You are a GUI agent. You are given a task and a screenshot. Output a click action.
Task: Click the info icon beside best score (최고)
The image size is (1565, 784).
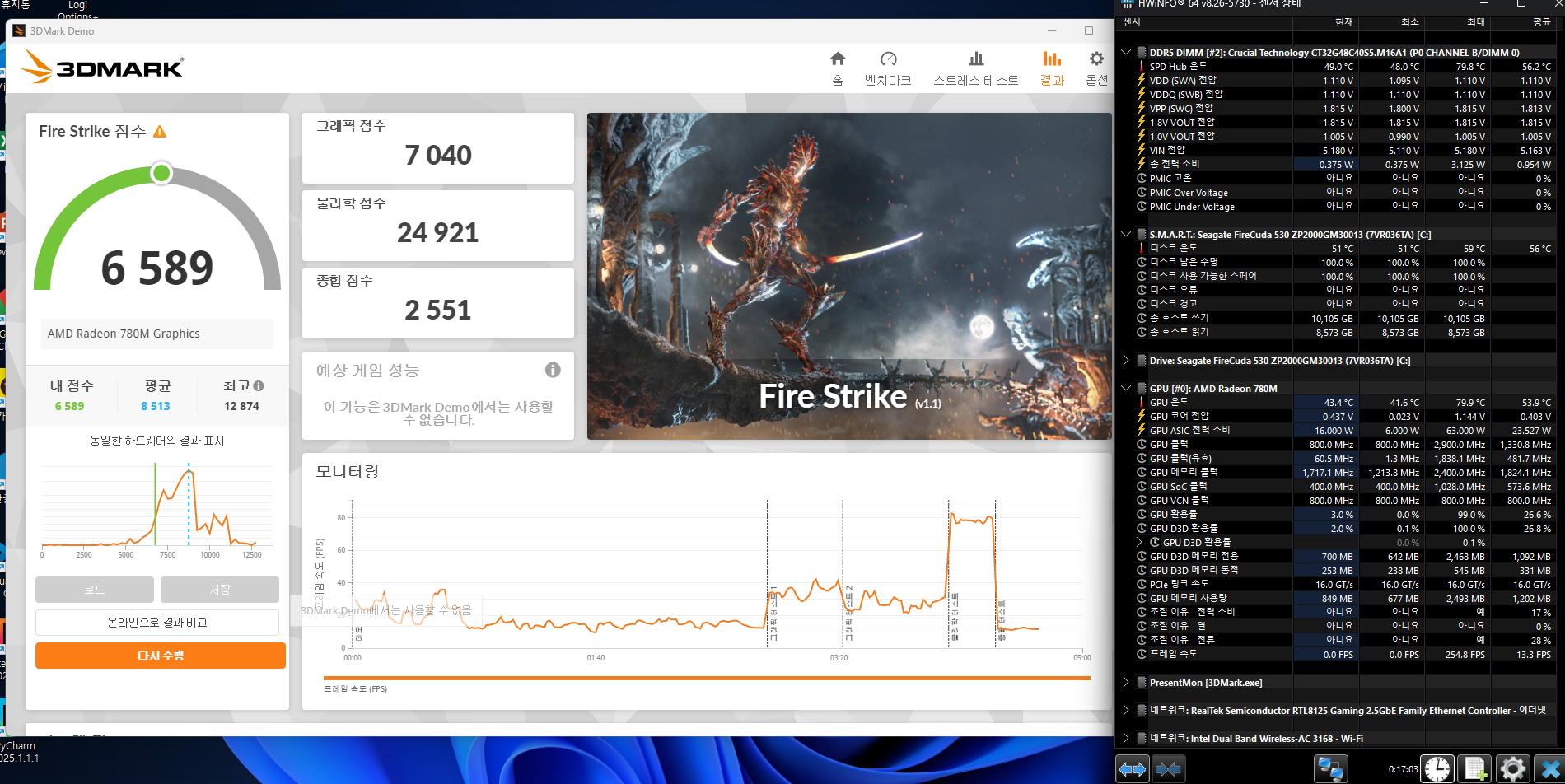(259, 385)
